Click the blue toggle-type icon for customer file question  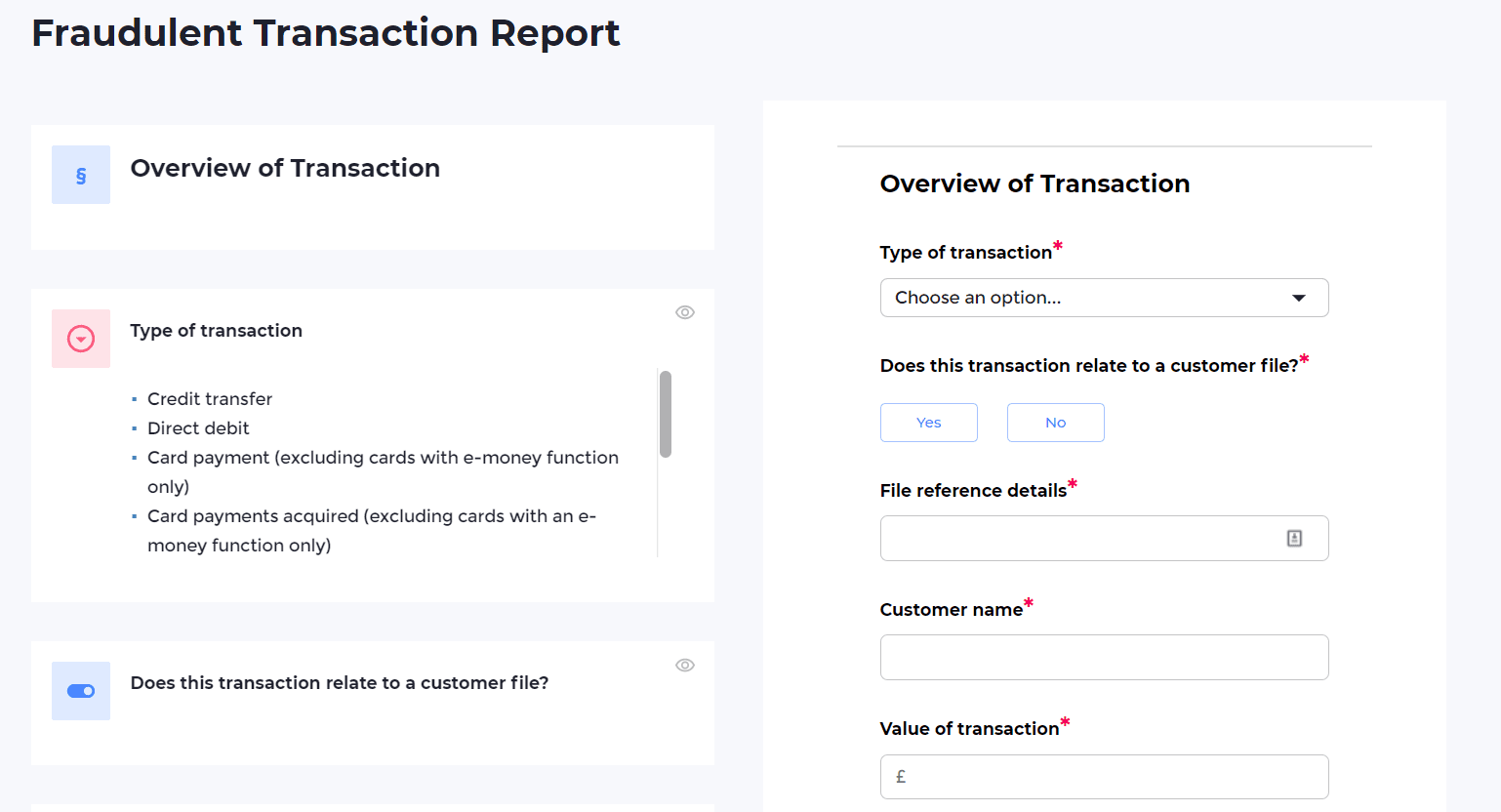pos(81,691)
